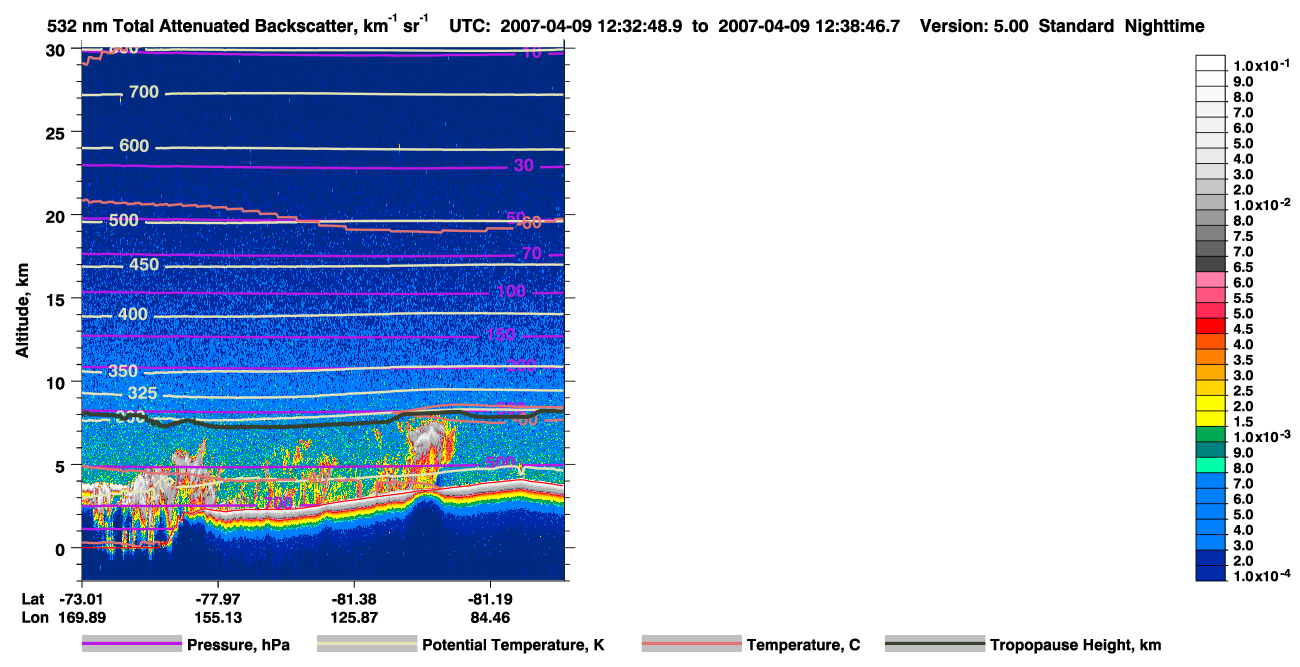Click the 450 potential temperature contour label
The image size is (1300, 667).
[144, 265]
